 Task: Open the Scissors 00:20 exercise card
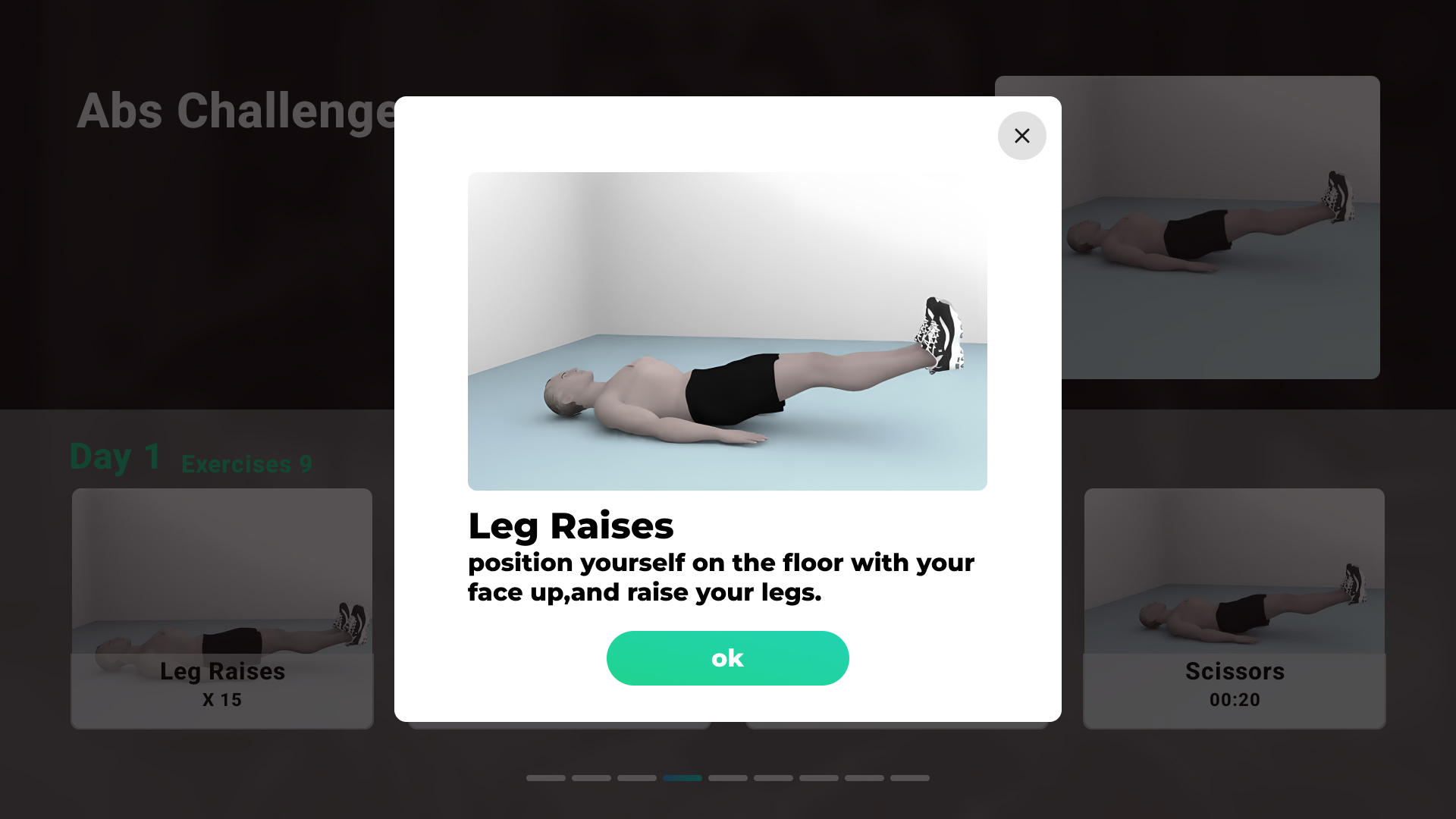point(1235,608)
